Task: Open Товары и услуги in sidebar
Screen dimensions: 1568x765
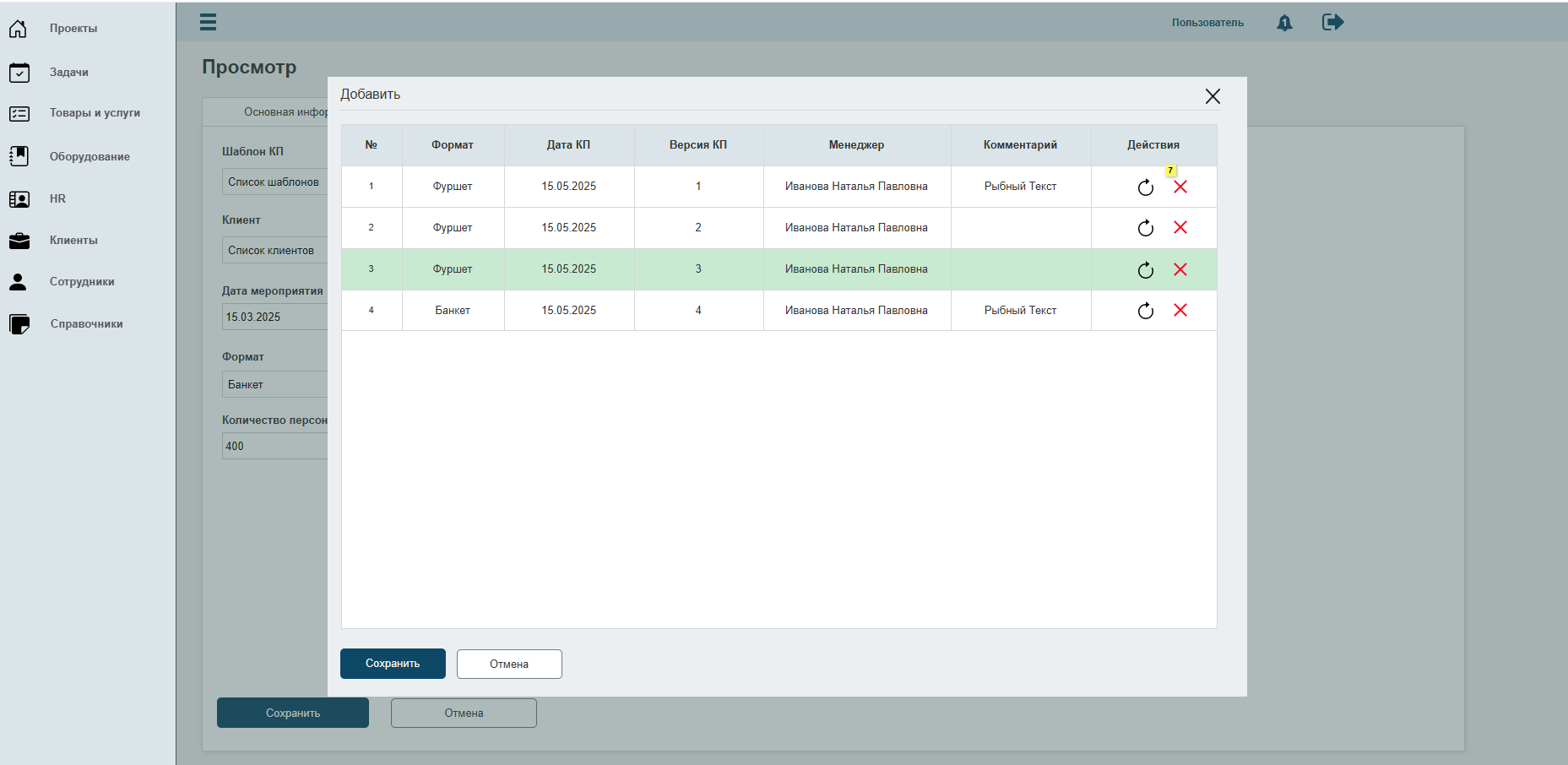Action: 95,112
